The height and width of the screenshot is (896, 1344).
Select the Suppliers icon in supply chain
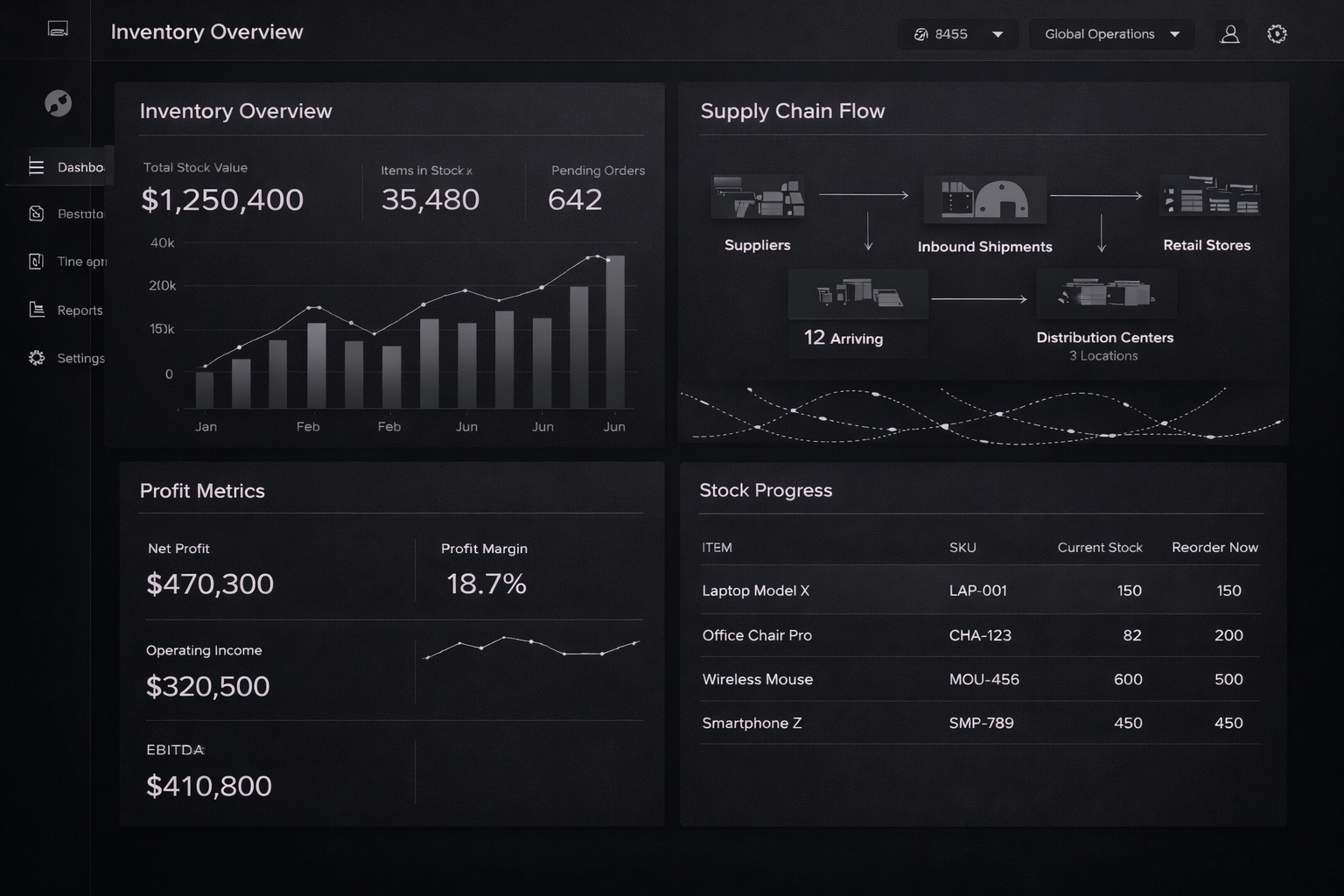pyautogui.click(x=758, y=198)
